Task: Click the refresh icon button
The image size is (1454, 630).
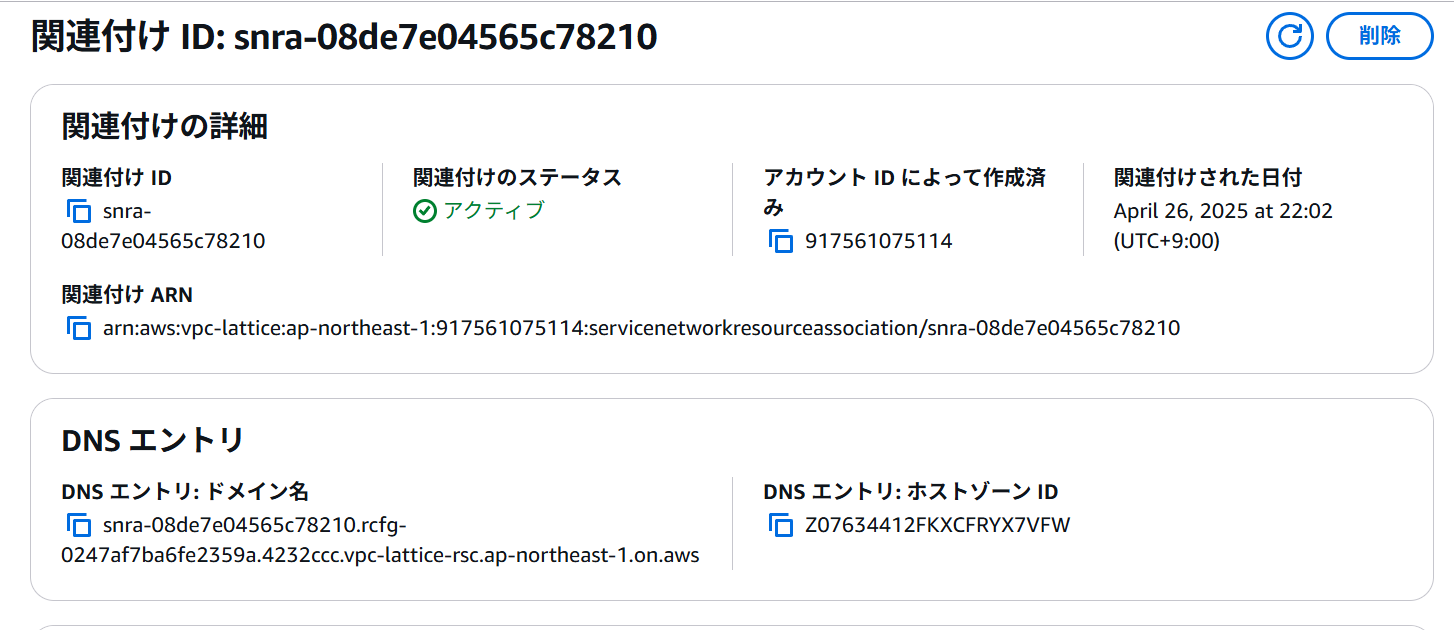Action: tap(1290, 36)
